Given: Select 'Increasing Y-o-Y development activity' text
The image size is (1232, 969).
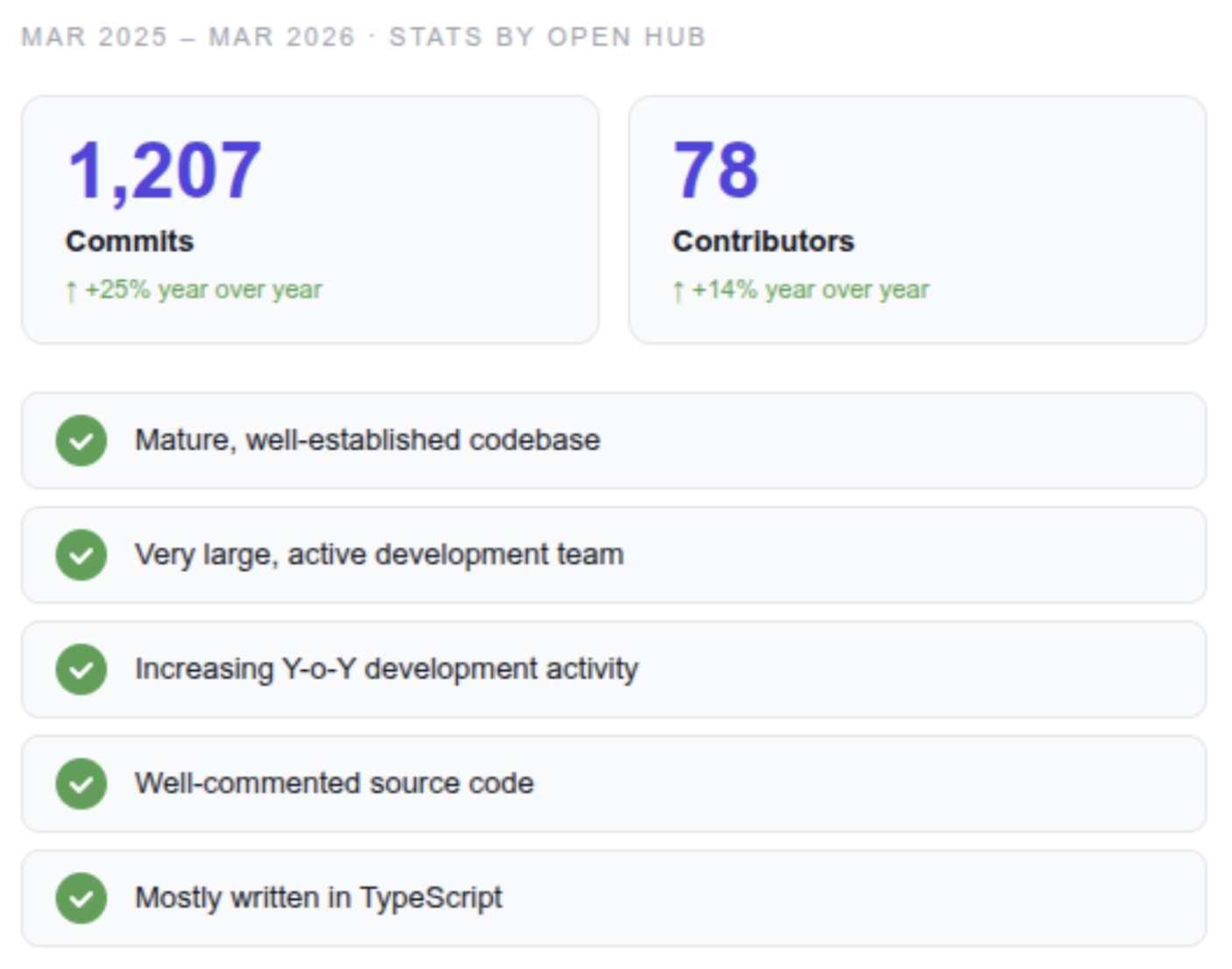Looking at the screenshot, I should pyautogui.click(x=386, y=669).
